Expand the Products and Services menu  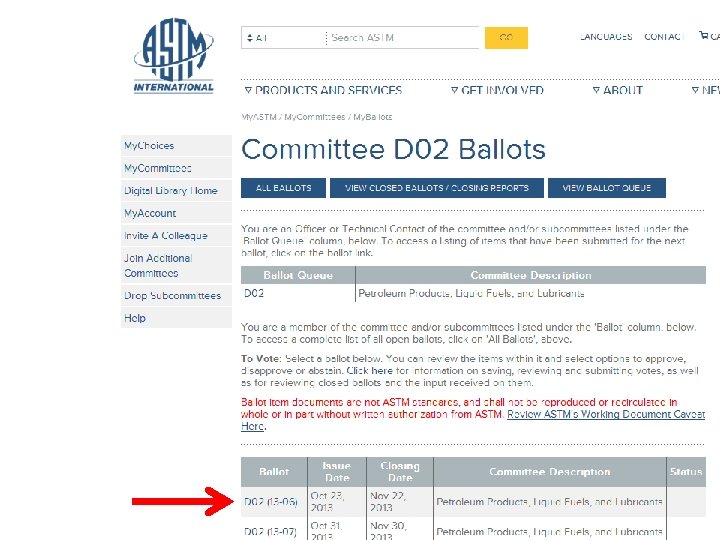[323, 90]
